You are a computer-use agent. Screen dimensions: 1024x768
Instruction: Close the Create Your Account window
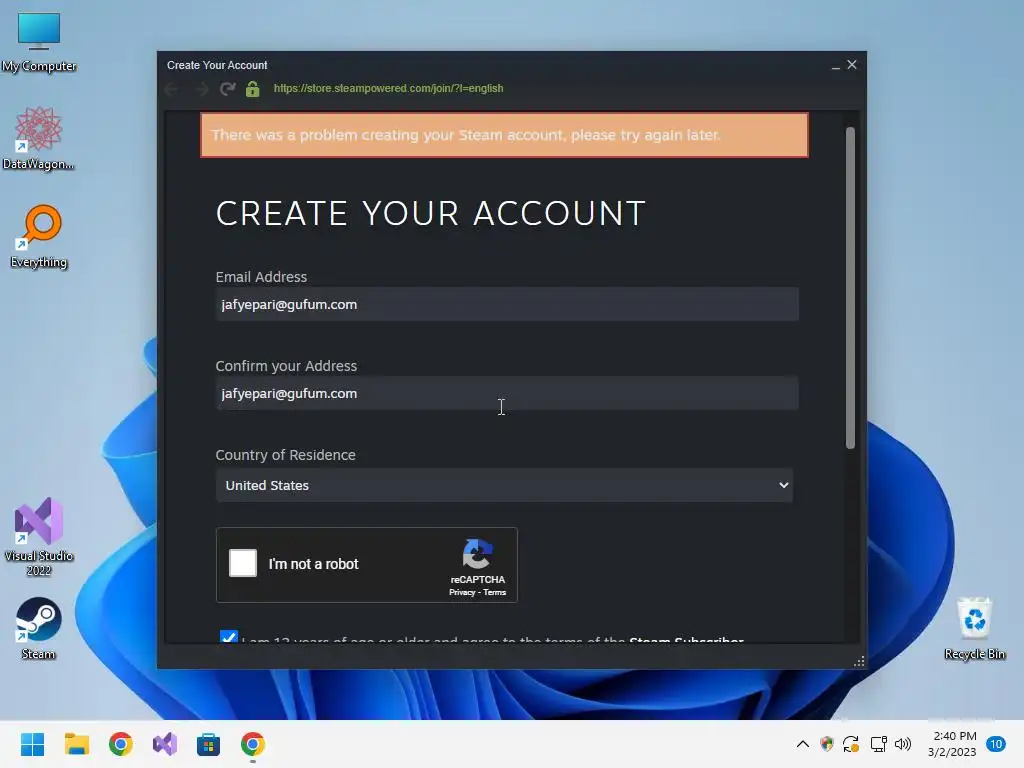852,65
